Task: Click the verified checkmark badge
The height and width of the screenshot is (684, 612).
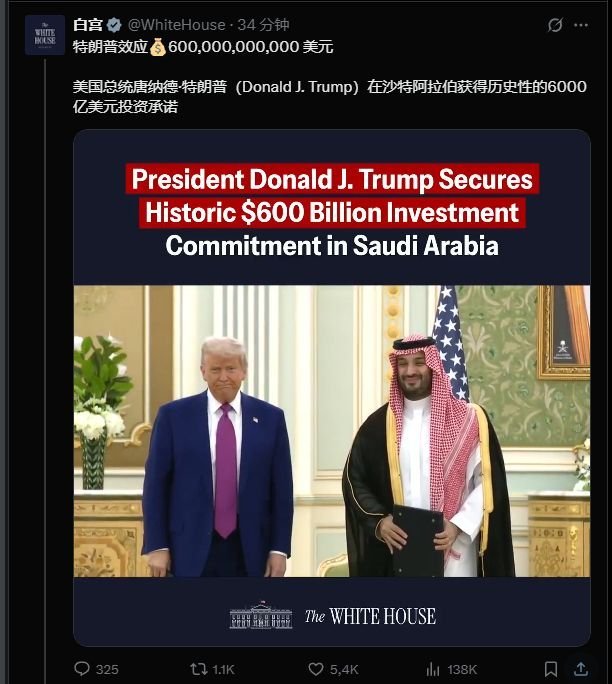Action: point(114,25)
